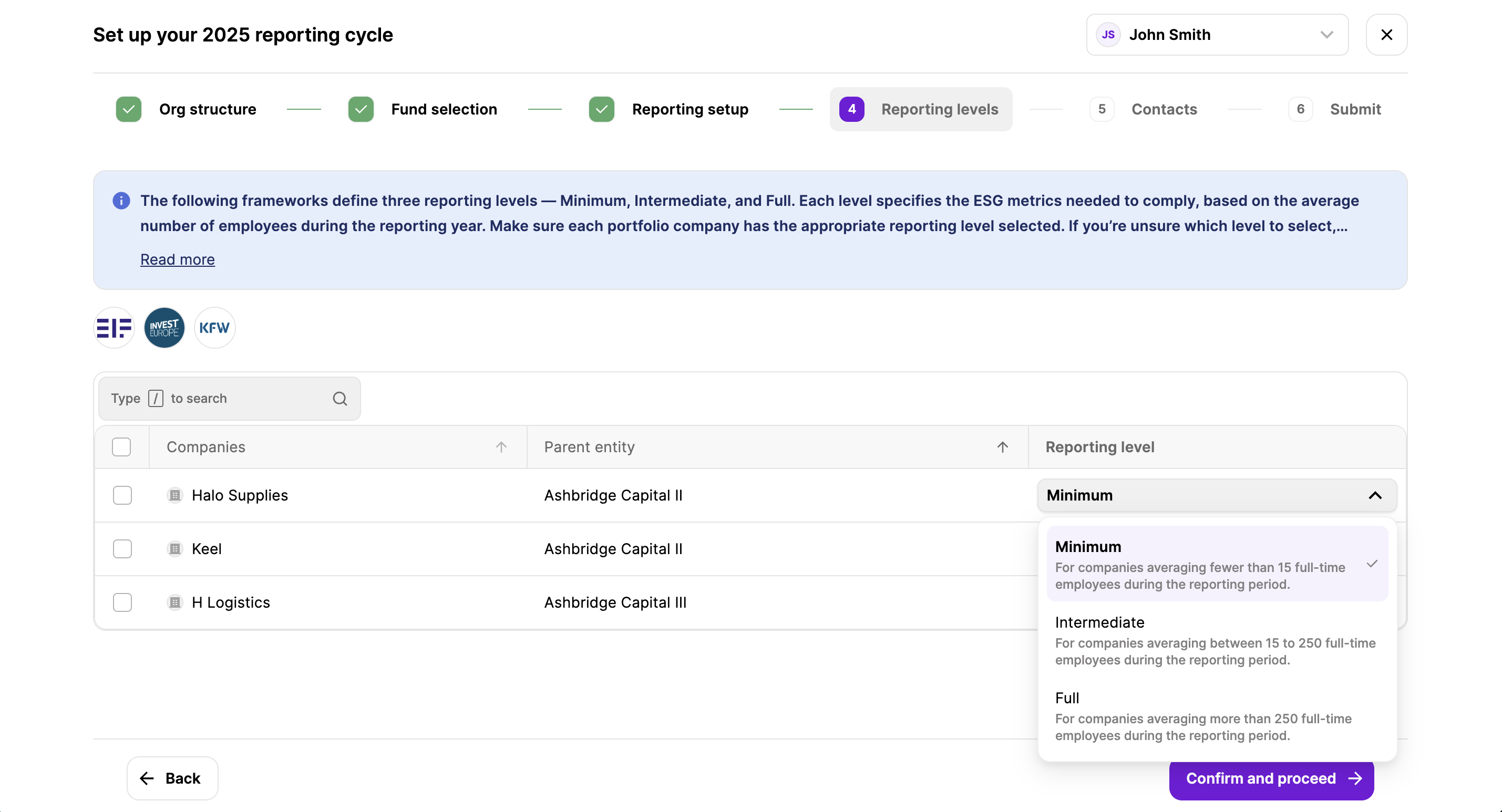Click the Halo Supplies company name
1502x812 pixels.
click(240, 495)
